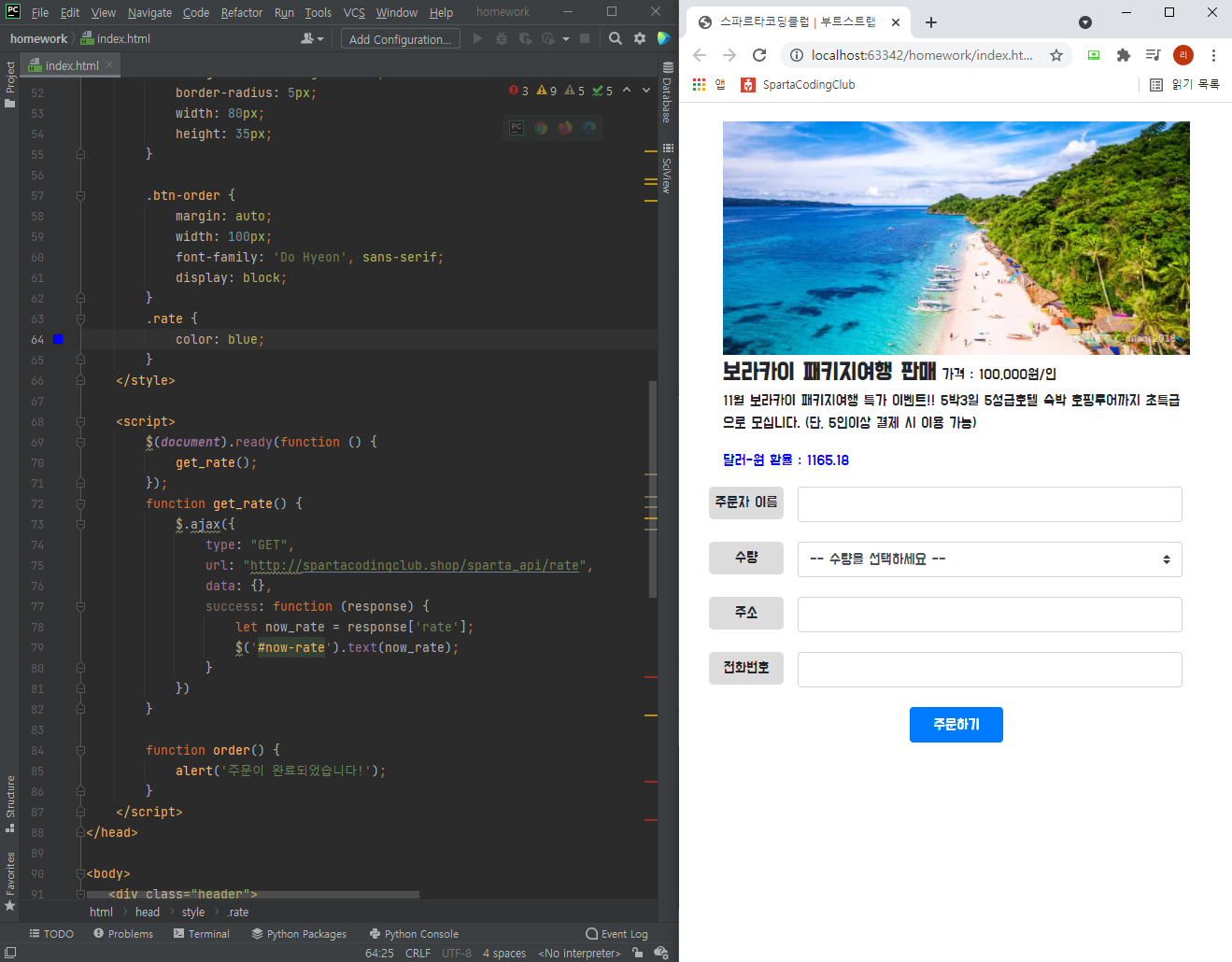This screenshot has width=1232, height=962.
Task: Open the Python Console tab
Action: (x=414, y=933)
